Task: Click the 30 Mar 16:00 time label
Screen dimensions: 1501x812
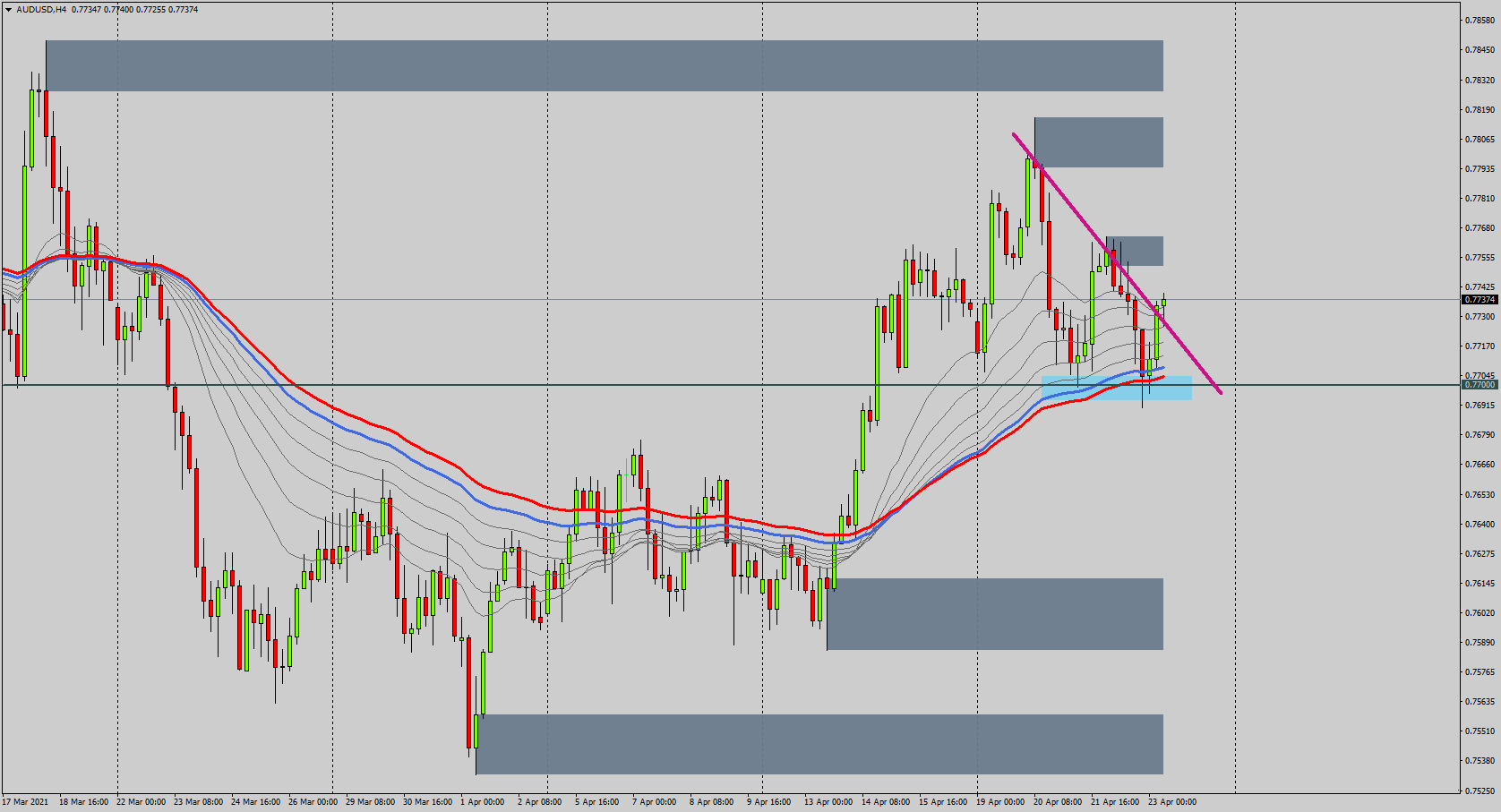Action: click(427, 802)
